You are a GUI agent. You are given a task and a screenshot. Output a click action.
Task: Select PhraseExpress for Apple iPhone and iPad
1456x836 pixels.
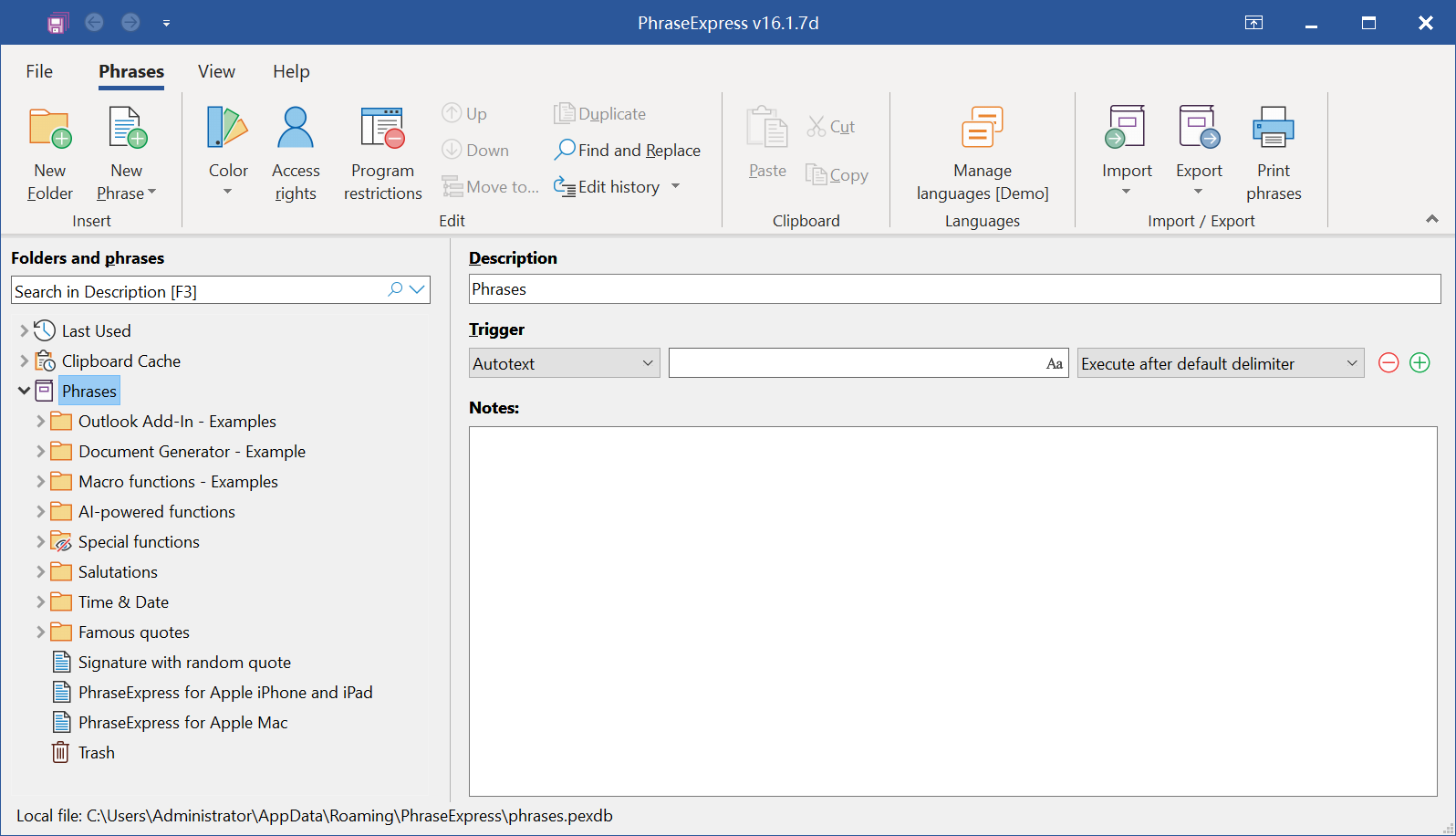tap(225, 692)
